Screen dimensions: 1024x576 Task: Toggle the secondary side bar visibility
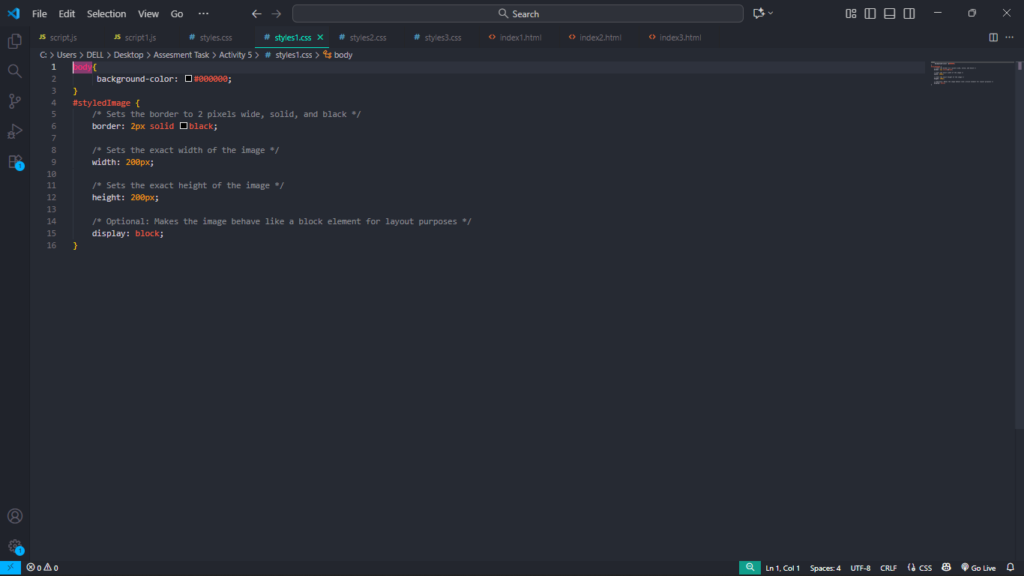(909, 13)
